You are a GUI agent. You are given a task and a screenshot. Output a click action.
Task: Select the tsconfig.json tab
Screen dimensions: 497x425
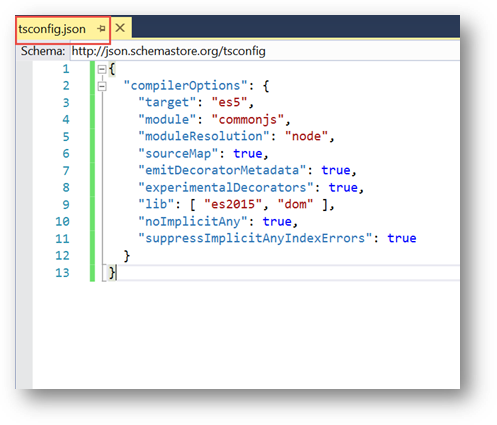(52, 29)
